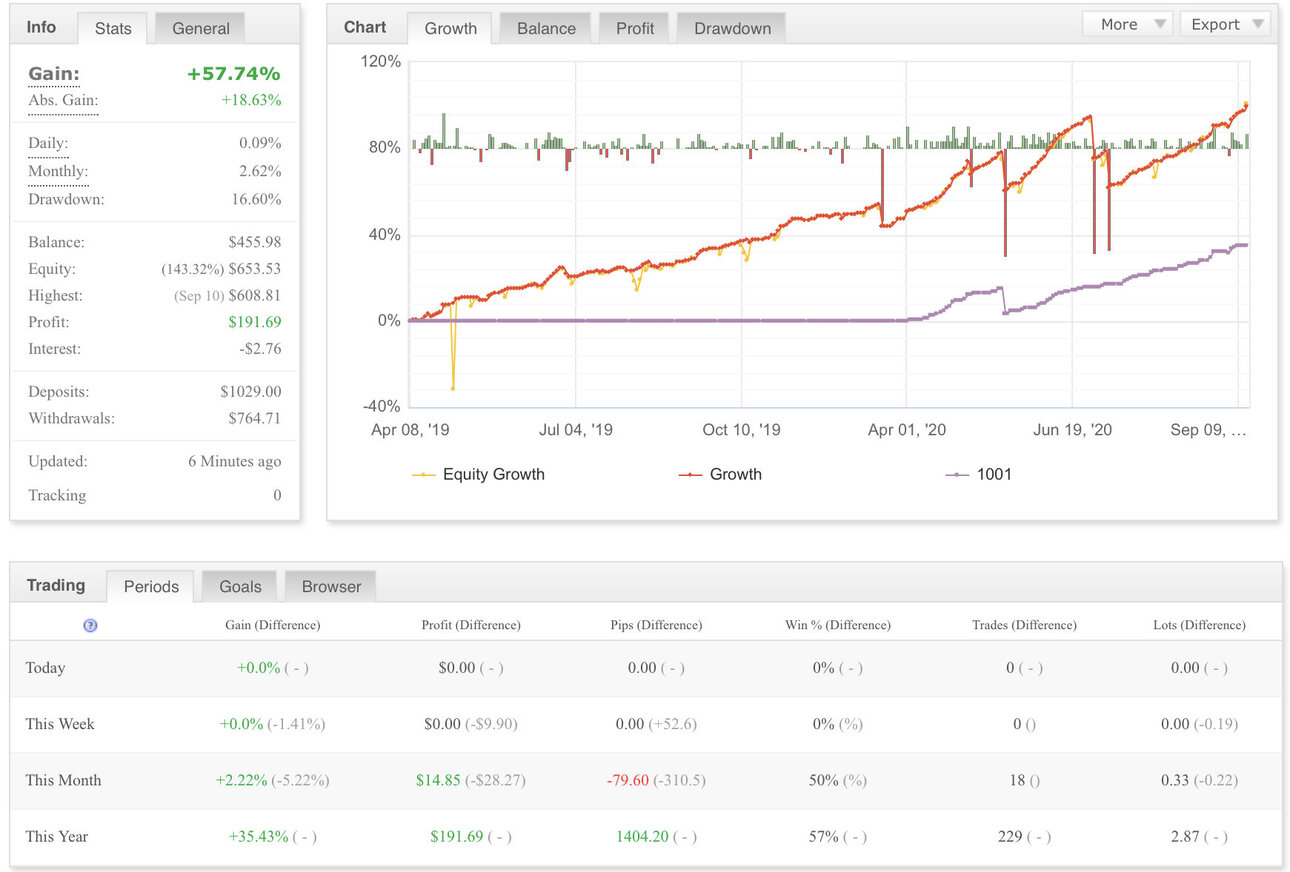Click the 229 trades value

click(x=1011, y=836)
